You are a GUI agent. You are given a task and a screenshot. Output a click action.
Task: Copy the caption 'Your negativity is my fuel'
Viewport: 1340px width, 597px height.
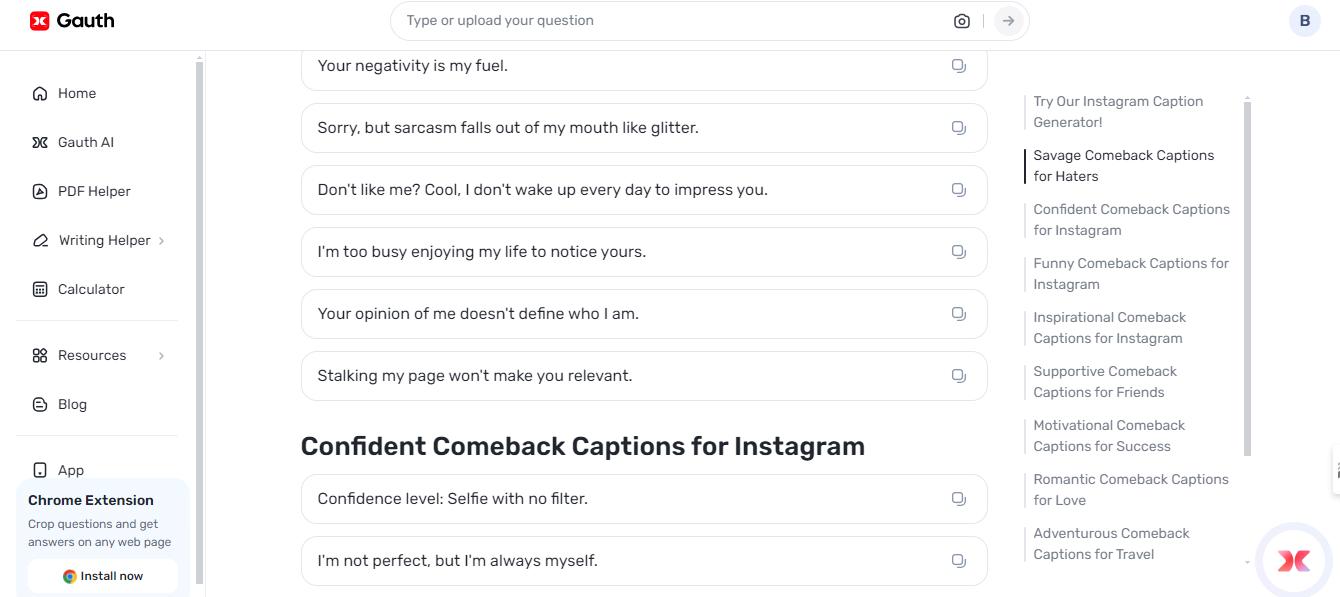958,65
